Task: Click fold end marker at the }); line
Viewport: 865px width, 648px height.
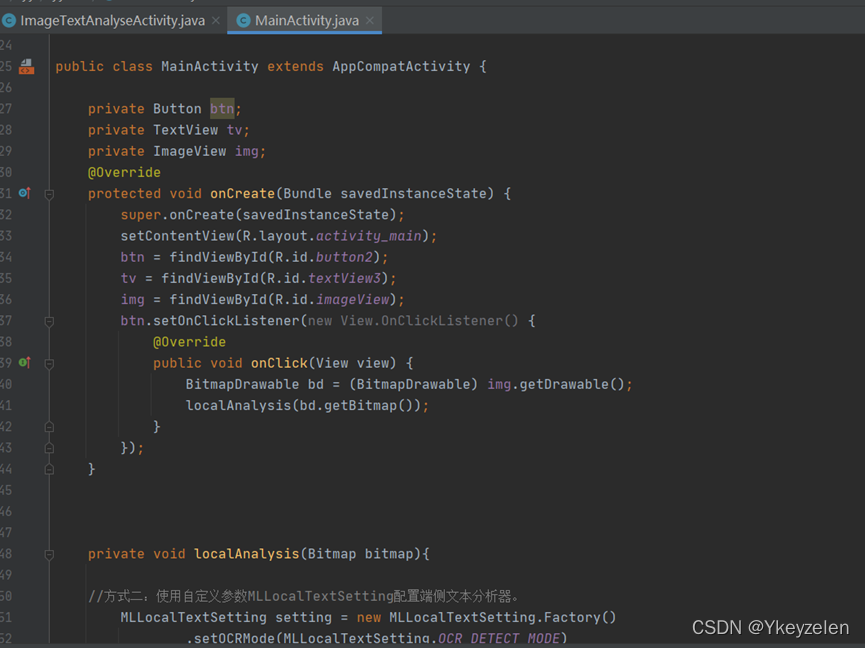Action: click(49, 448)
